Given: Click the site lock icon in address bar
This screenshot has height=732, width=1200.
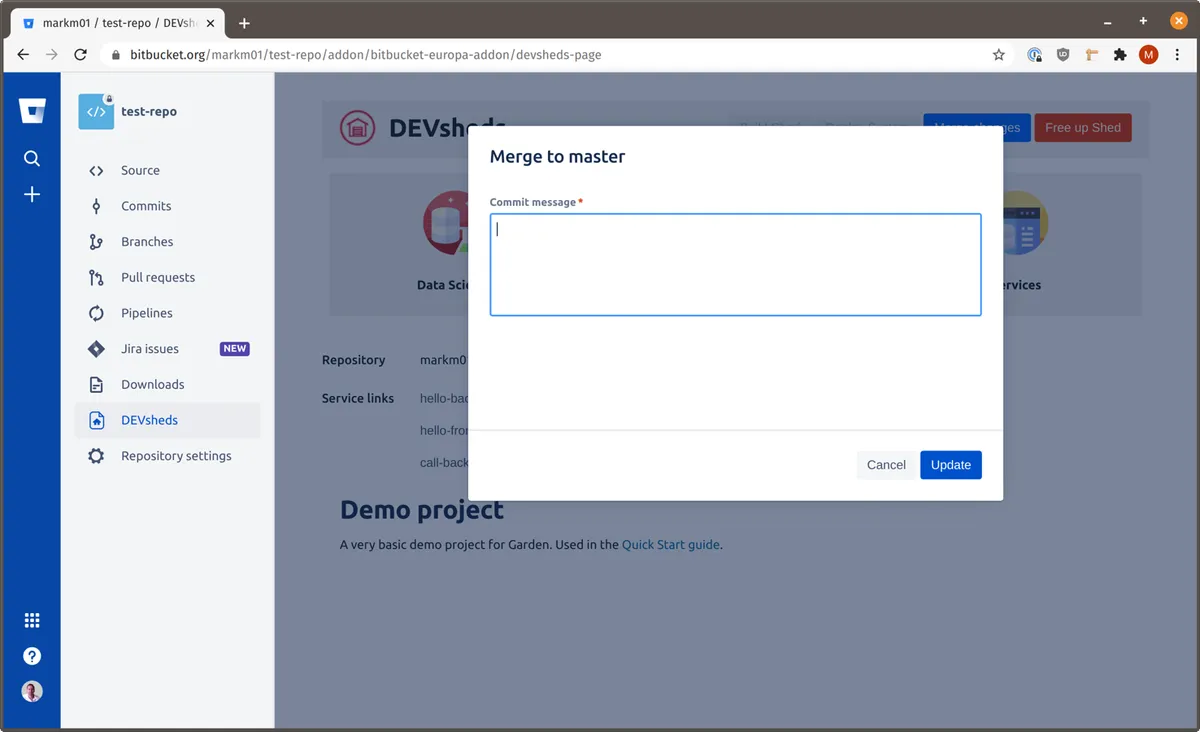Looking at the screenshot, I should point(116,55).
